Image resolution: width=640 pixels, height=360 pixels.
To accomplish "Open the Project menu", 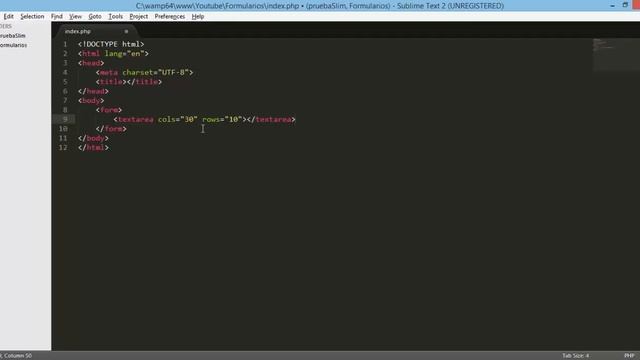I will pos(139,16).
